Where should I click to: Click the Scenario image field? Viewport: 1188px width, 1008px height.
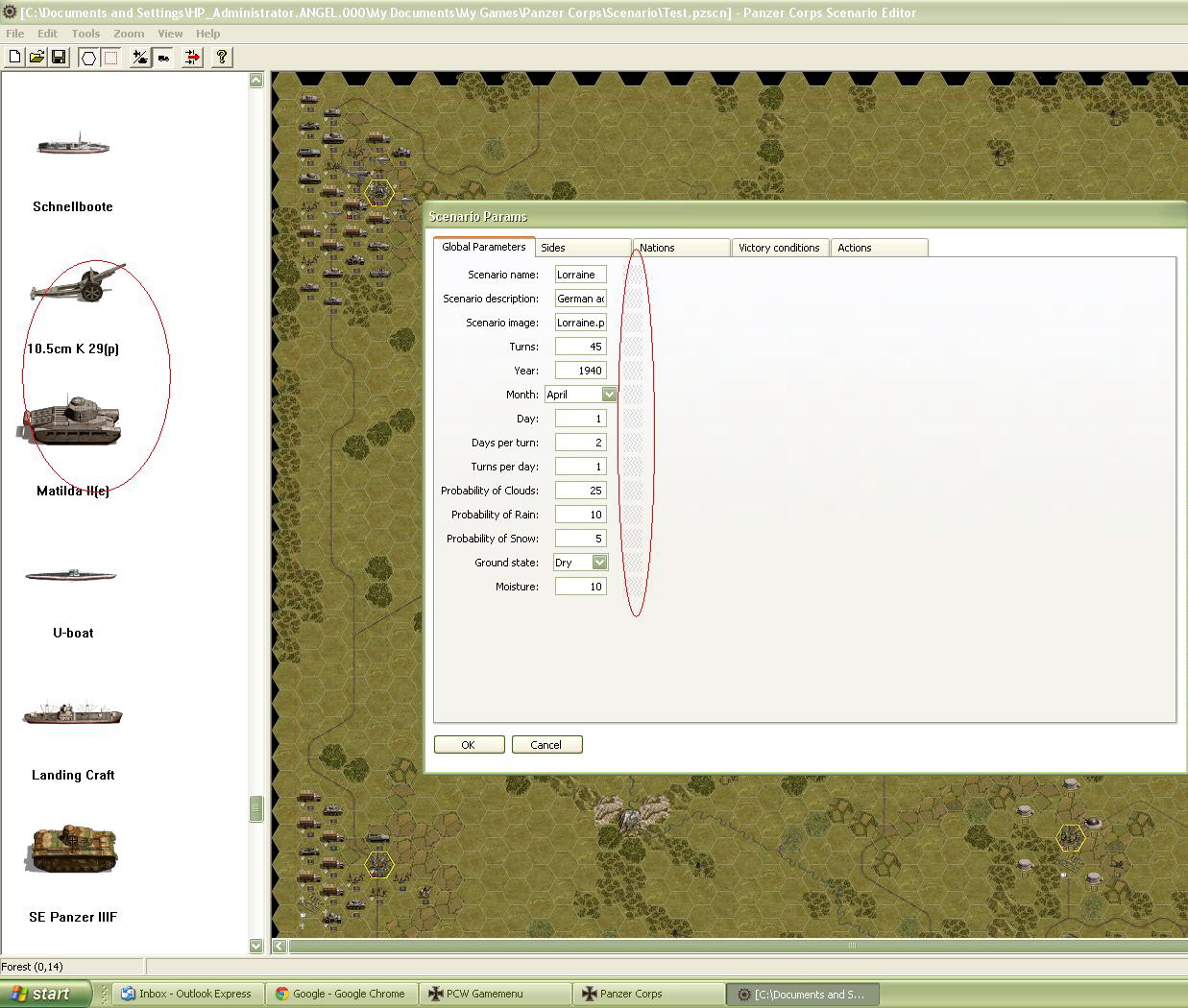pyautogui.click(x=581, y=323)
